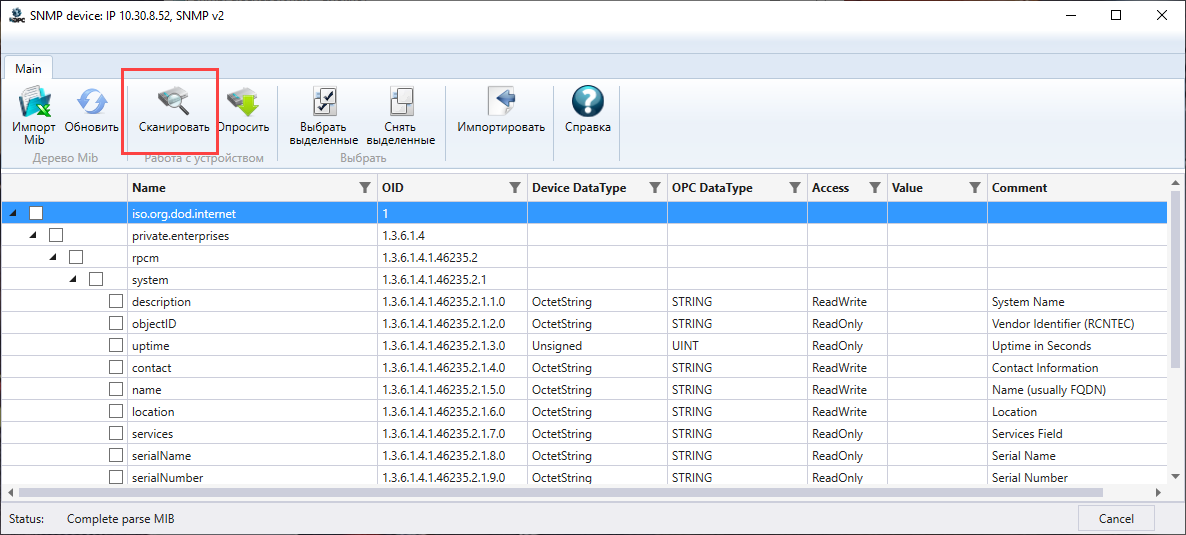The width and height of the screenshot is (1186, 535).
Task: Click the Unsigned data type cell
Action: point(597,345)
